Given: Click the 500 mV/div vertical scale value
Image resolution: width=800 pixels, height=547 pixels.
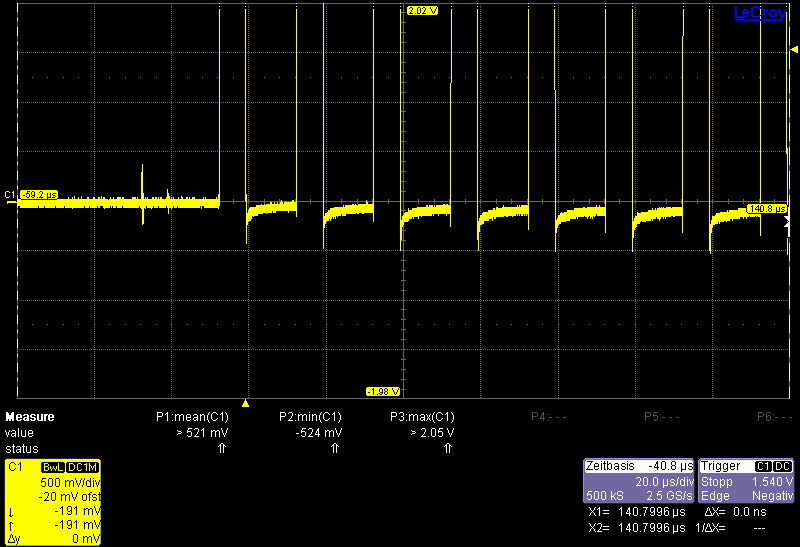Looking at the screenshot, I should click(x=74, y=482).
